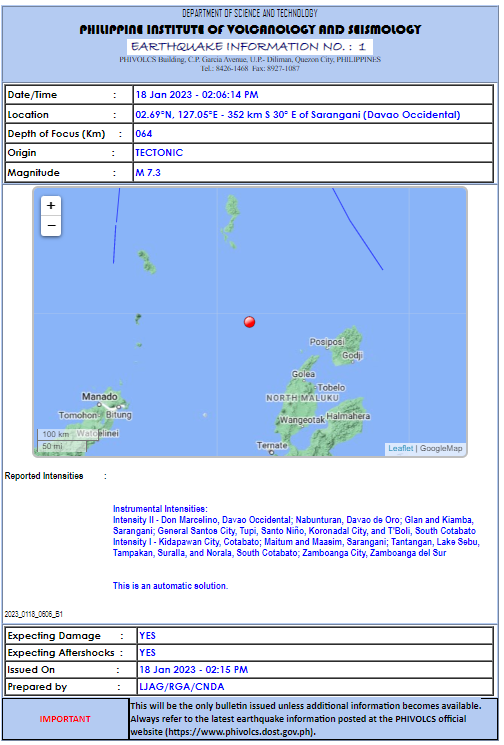The width and height of the screenshot is (504, 745).
Task: Click the Reported Intensities label
Action: pos(44,476)
